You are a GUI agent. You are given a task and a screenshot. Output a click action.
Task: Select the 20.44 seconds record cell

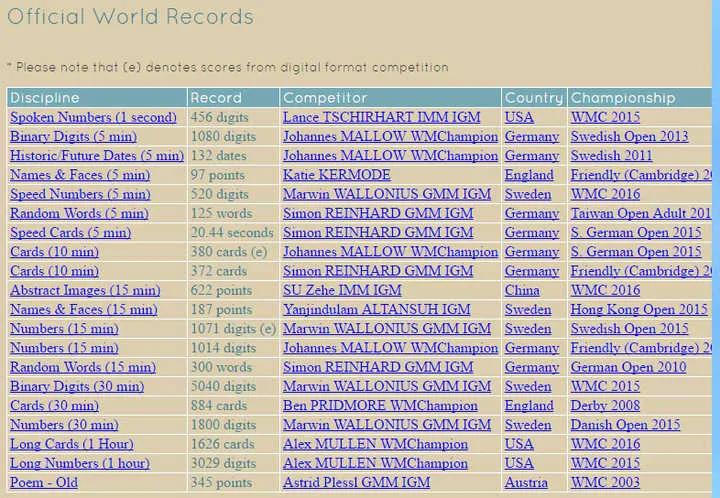[232, 233]
